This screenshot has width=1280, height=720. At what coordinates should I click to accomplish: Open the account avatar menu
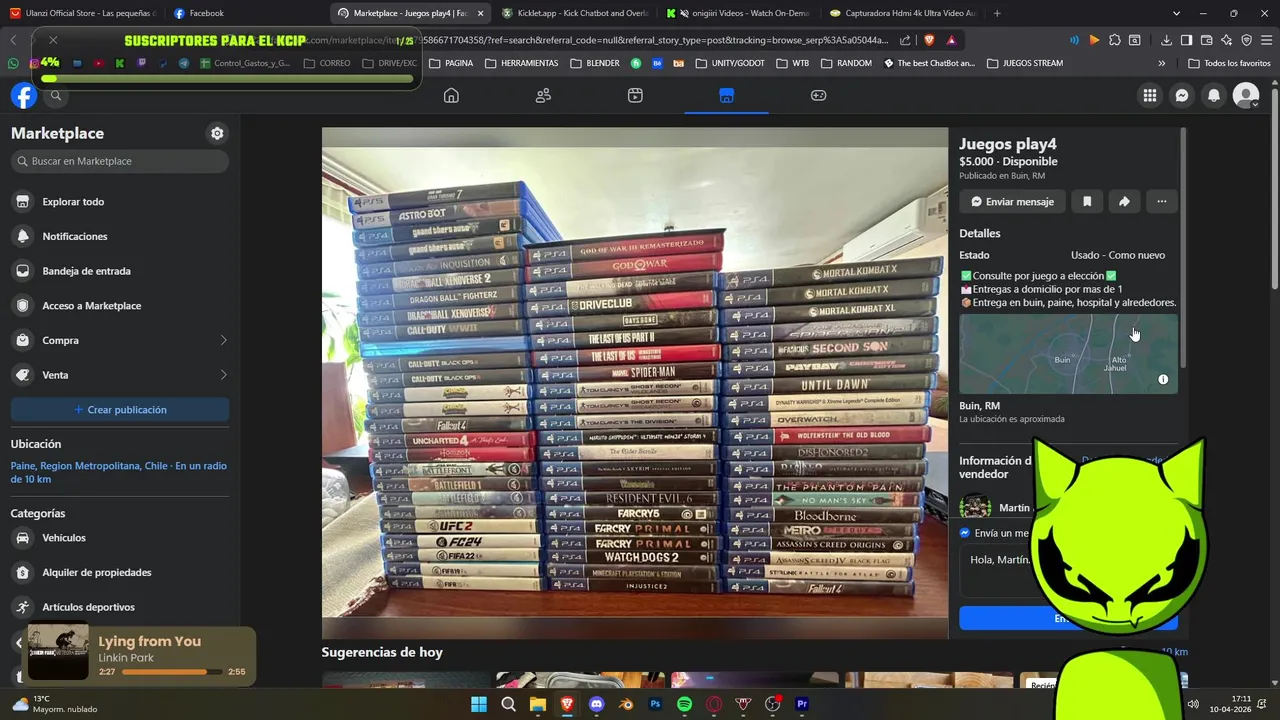[x=1246, y=95]
